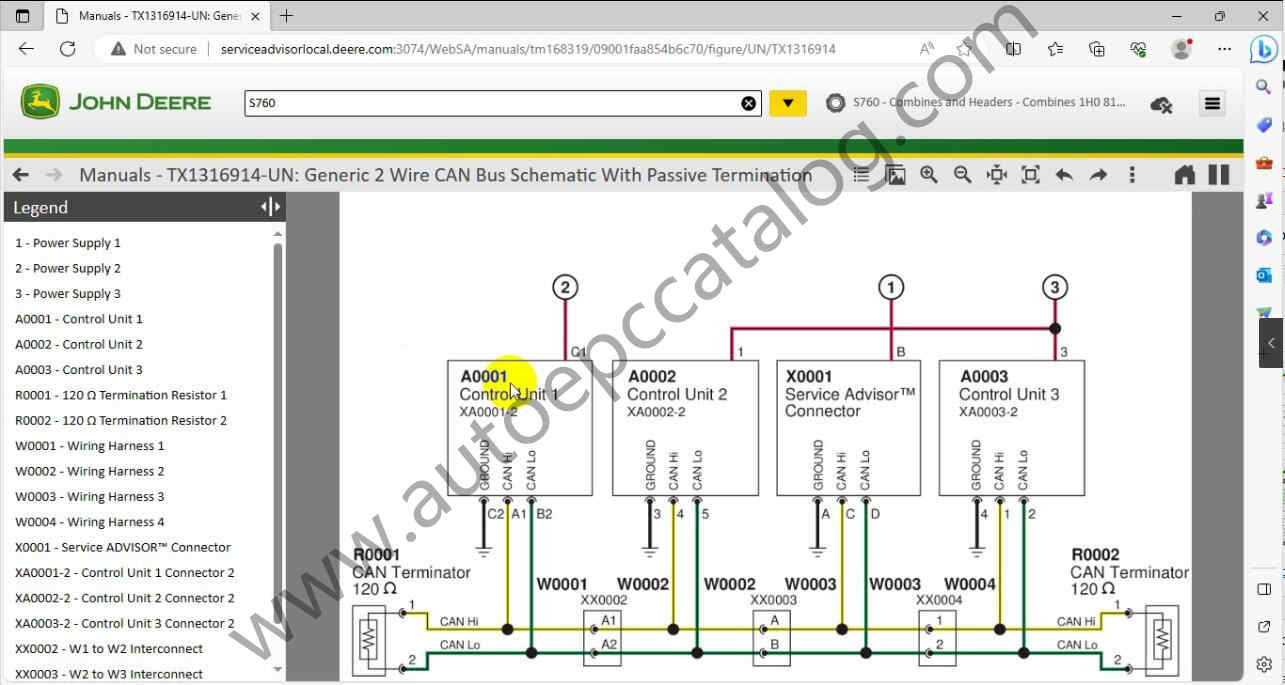Image resolution: width=1285 pixels, height=685 pixels.
Task: Click the list view icon in manual toolbar
Action: coord(862,175)
